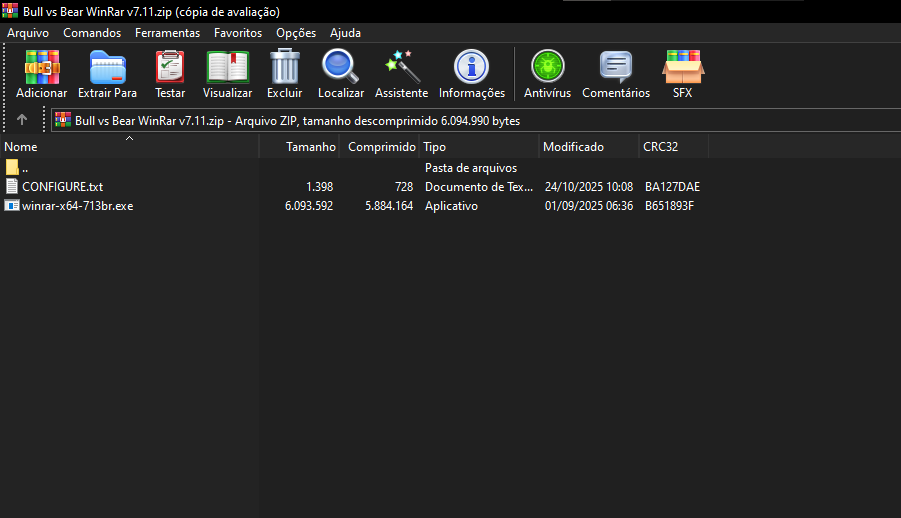Open the Ferramentas menu

167,33
